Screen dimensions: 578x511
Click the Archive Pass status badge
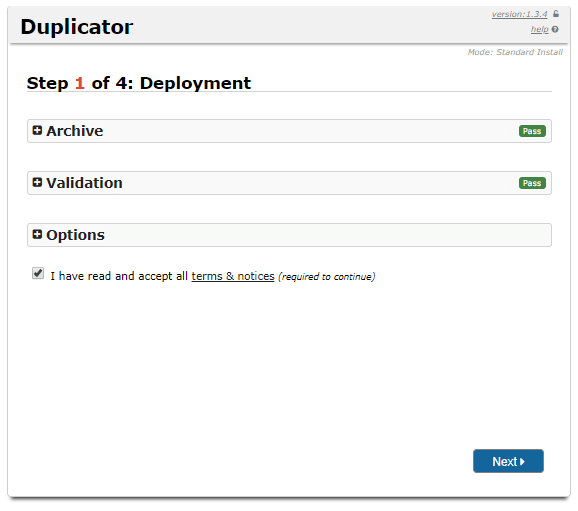(532, 131)
